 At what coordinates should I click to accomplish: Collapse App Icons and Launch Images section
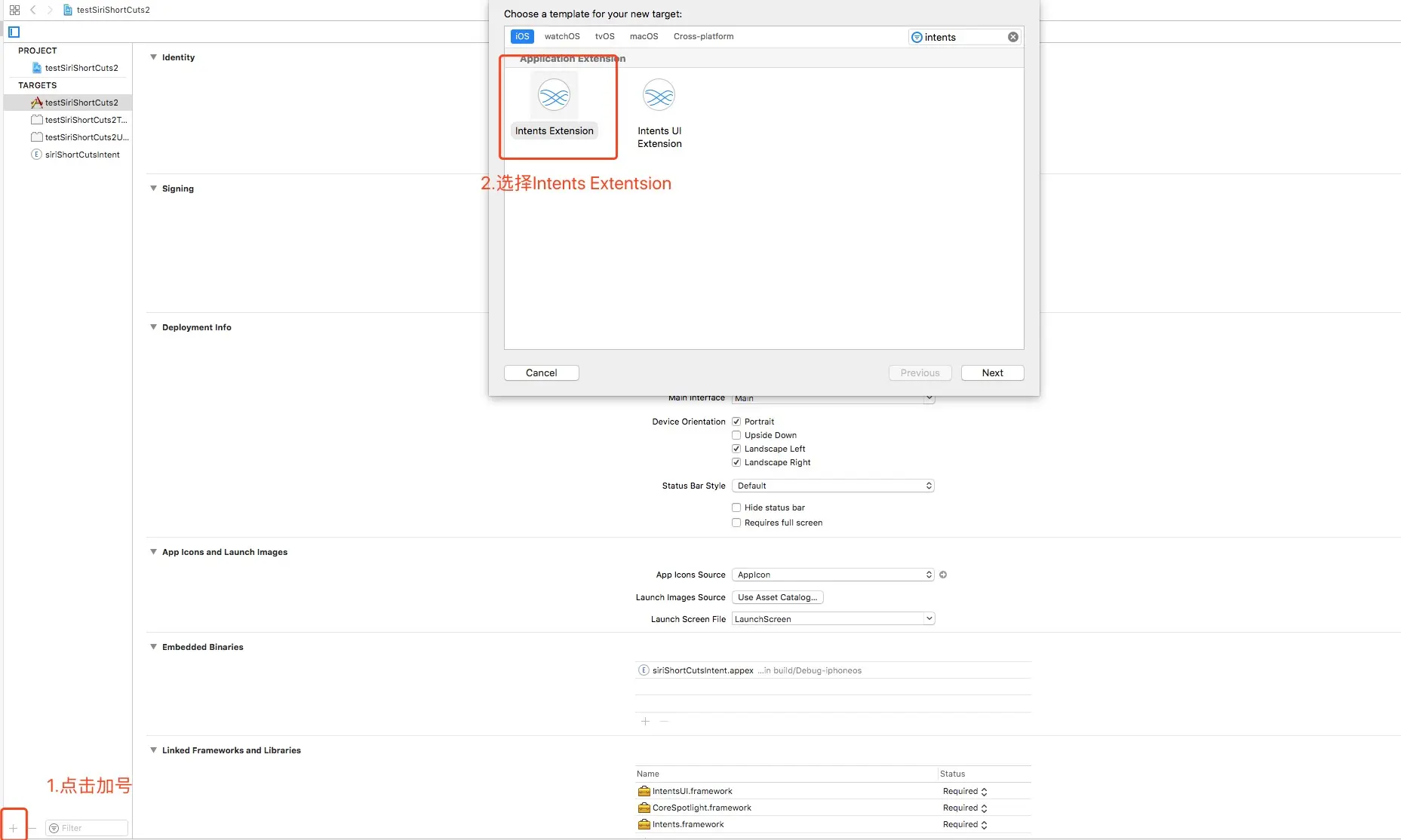point(154,552)
